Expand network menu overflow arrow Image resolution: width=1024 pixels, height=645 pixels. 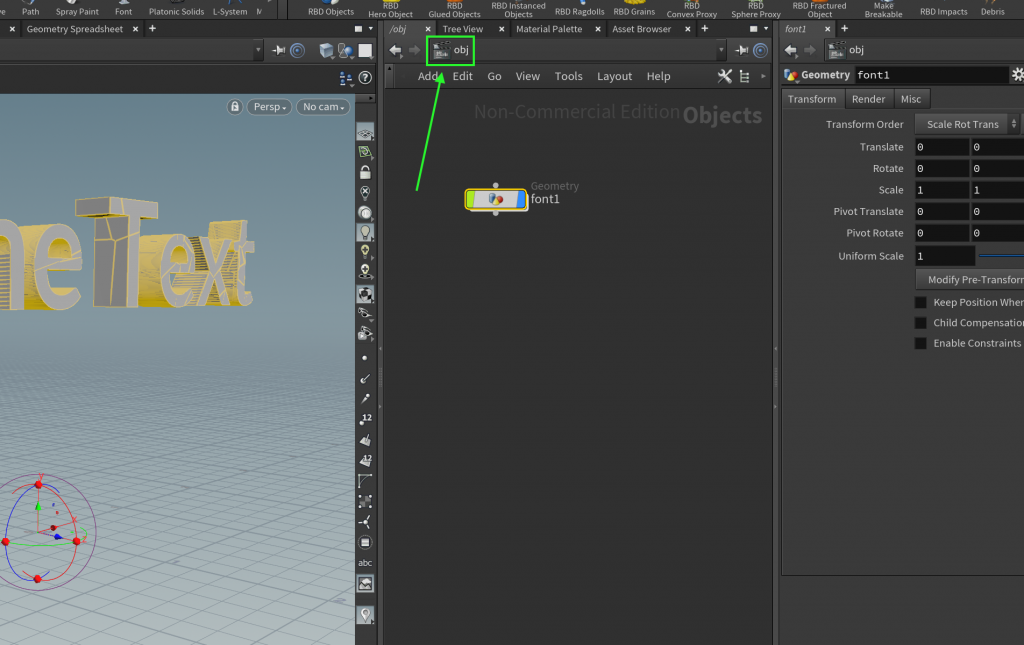763,76
